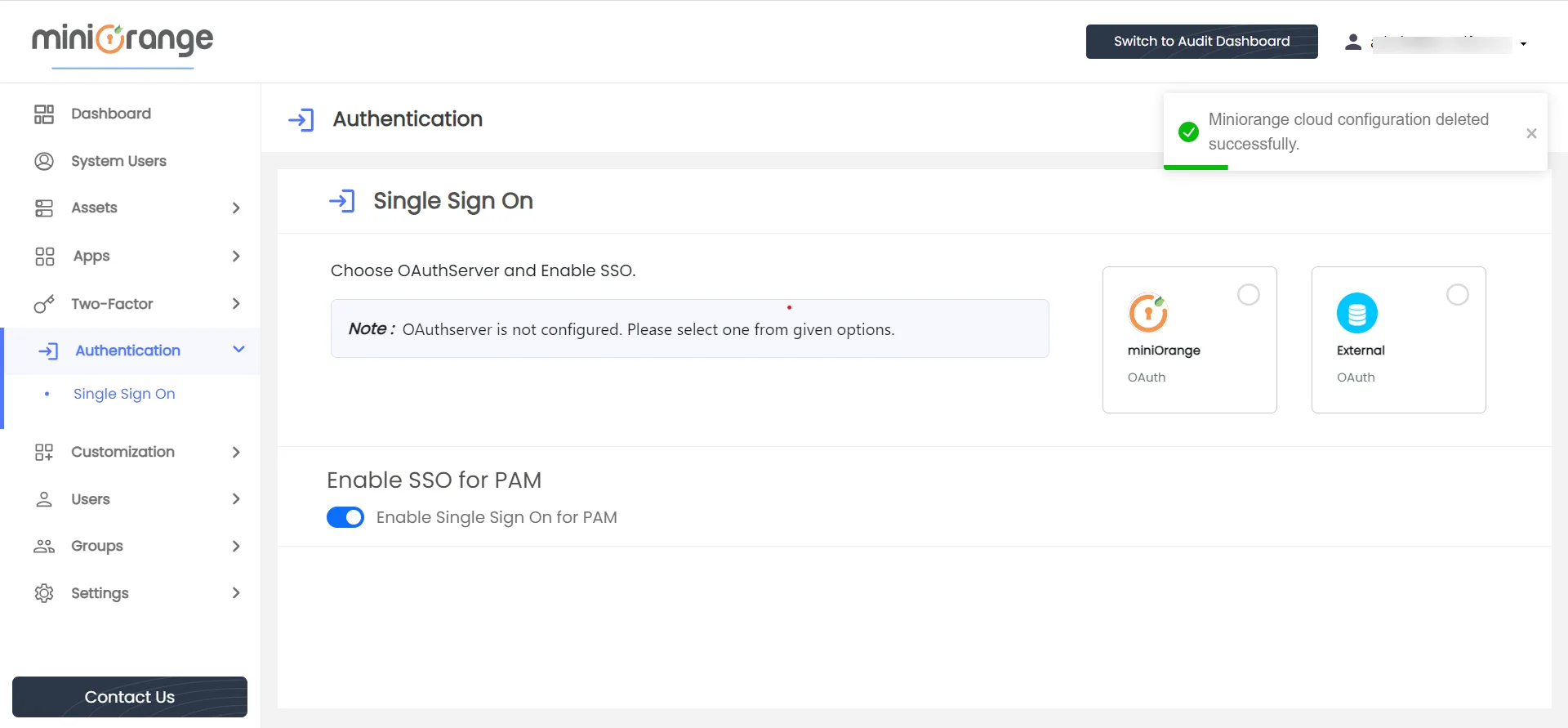Click the Groups people icon
Screen dimensions: 1568x728
pyautogui.click(x=44, y=546)
